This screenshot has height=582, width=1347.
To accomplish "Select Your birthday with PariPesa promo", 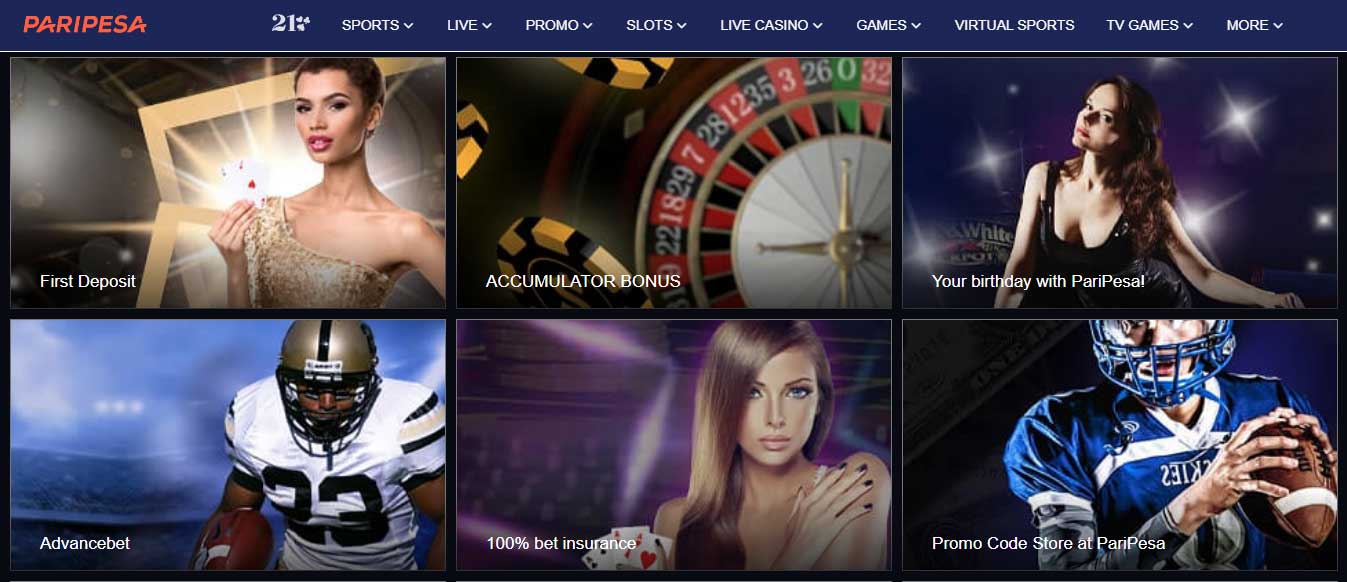I will click(x=1120, y=183).
